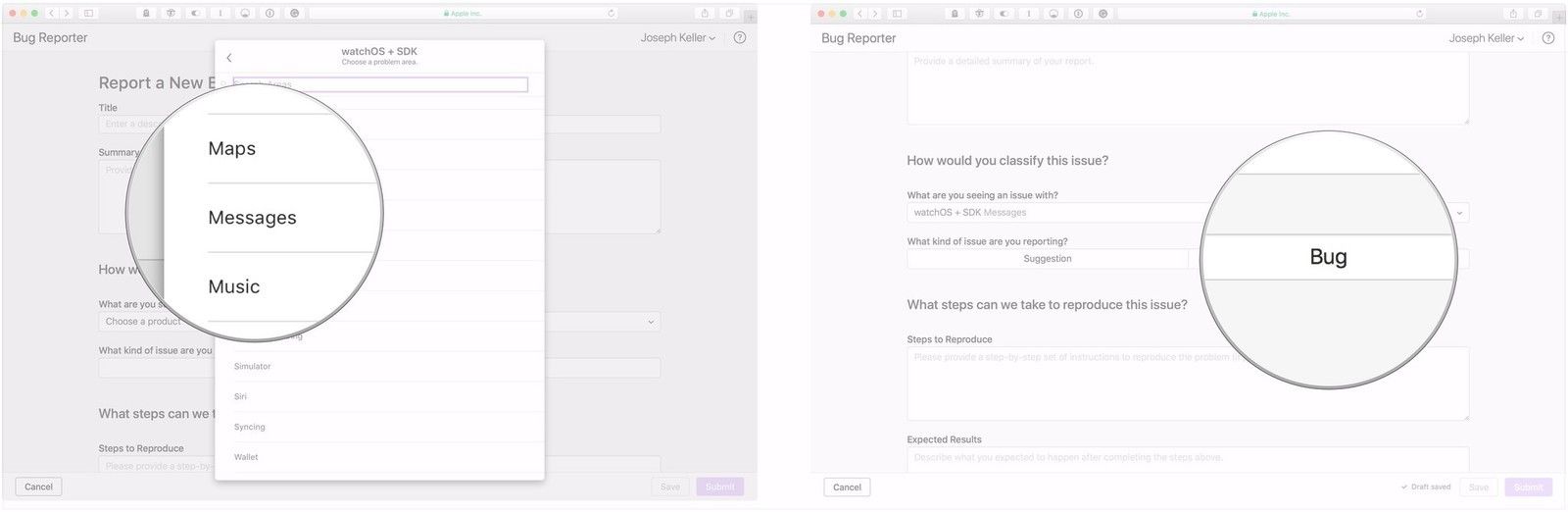
Task: Select Suggestion as the issue type
Action: pyautogui.click(x=1047, y=259)
